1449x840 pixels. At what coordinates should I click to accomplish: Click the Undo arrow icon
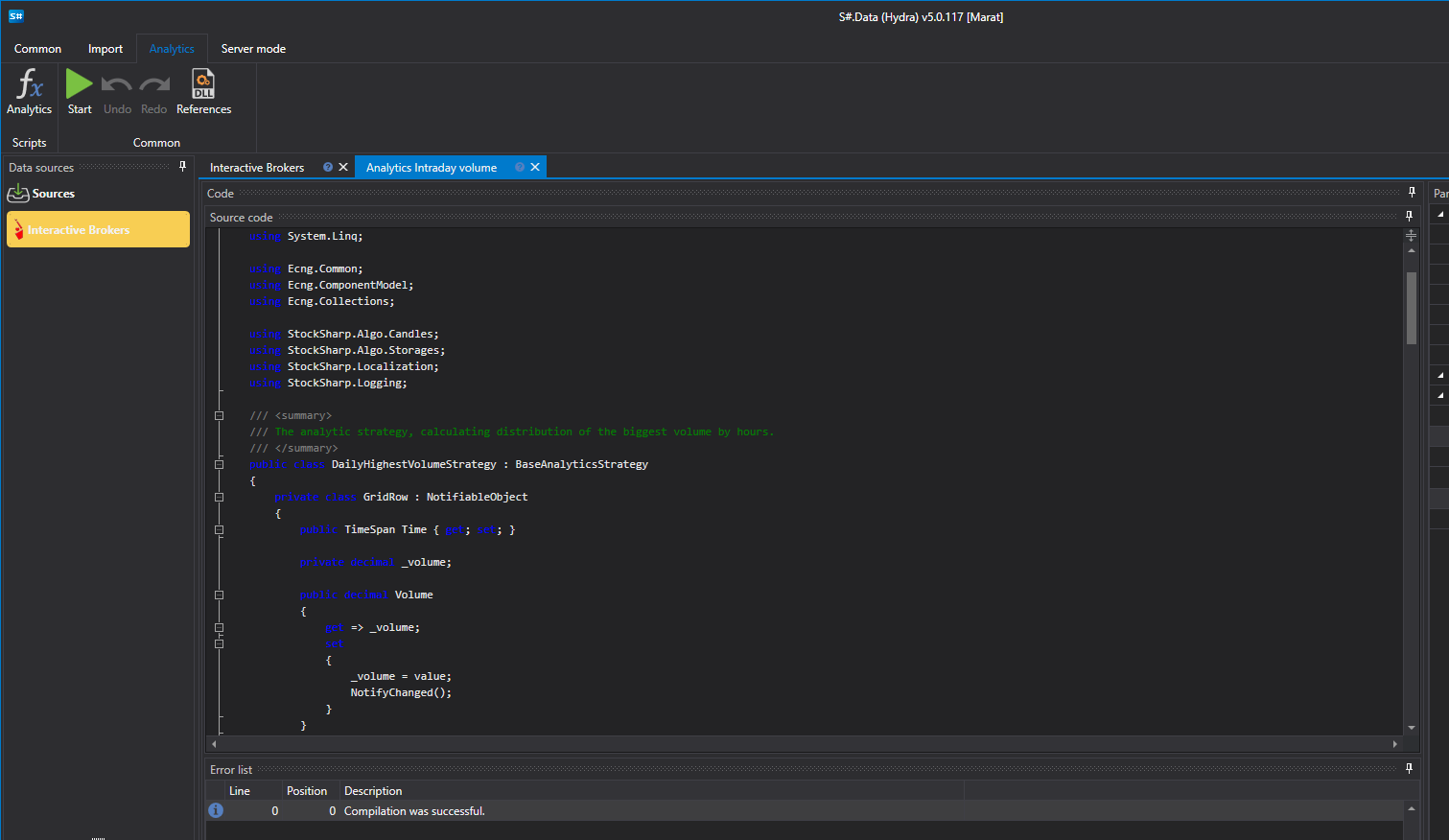pyautogui.click(x=117, y=92)
